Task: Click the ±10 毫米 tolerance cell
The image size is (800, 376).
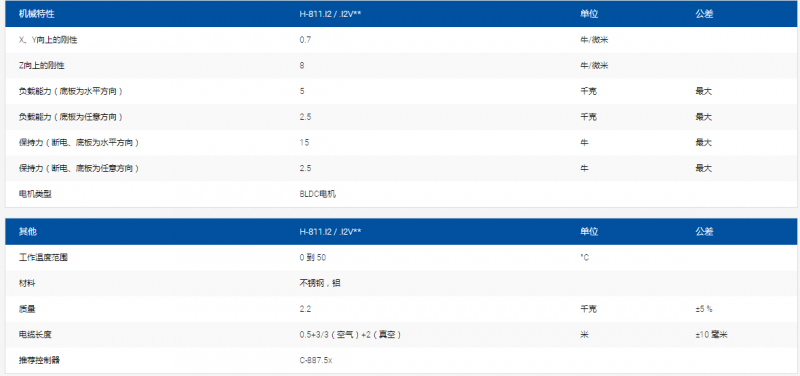Action: click(711, 335)
